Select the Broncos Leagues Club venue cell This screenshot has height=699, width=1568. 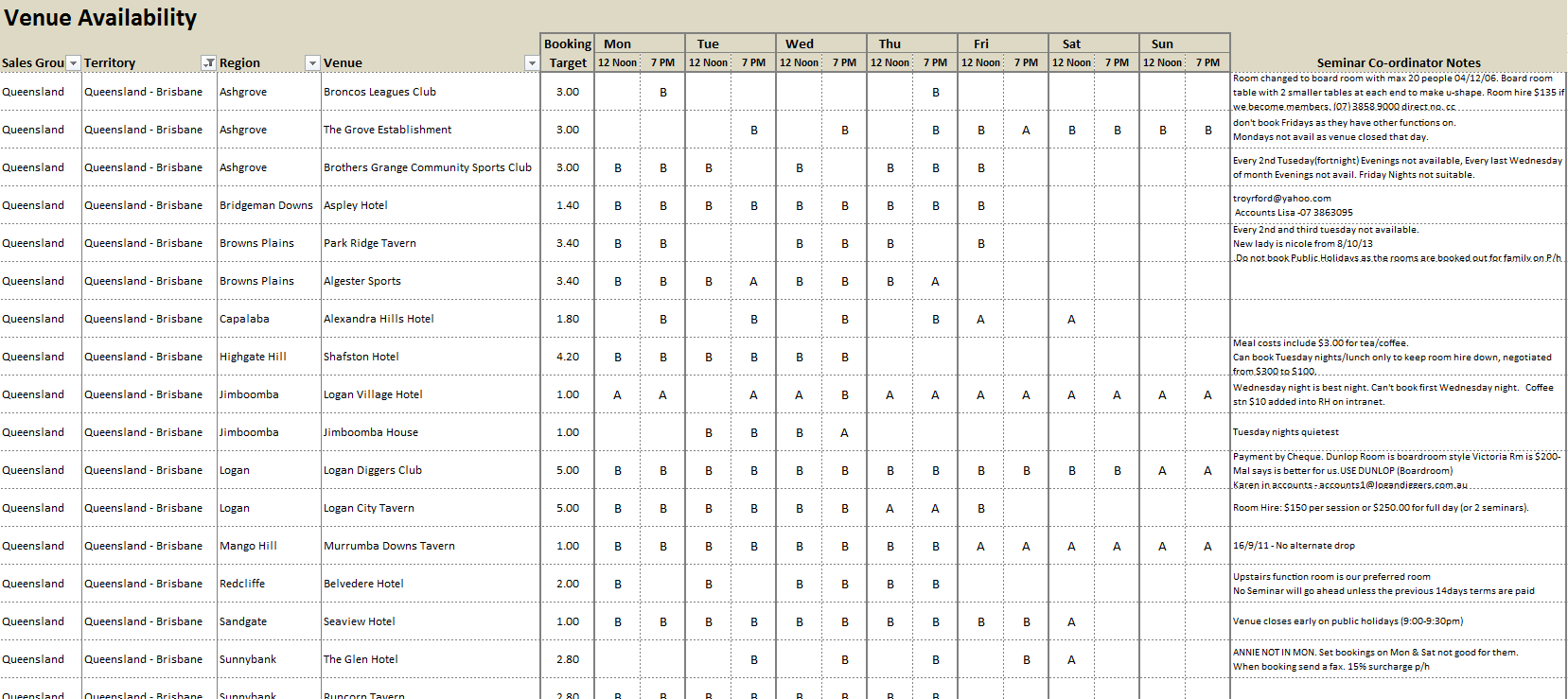coord(431,92)
